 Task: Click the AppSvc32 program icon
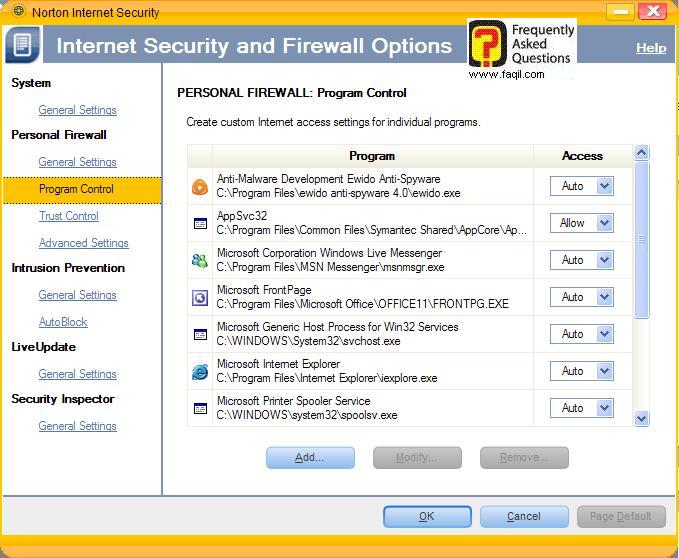(200, 223)
